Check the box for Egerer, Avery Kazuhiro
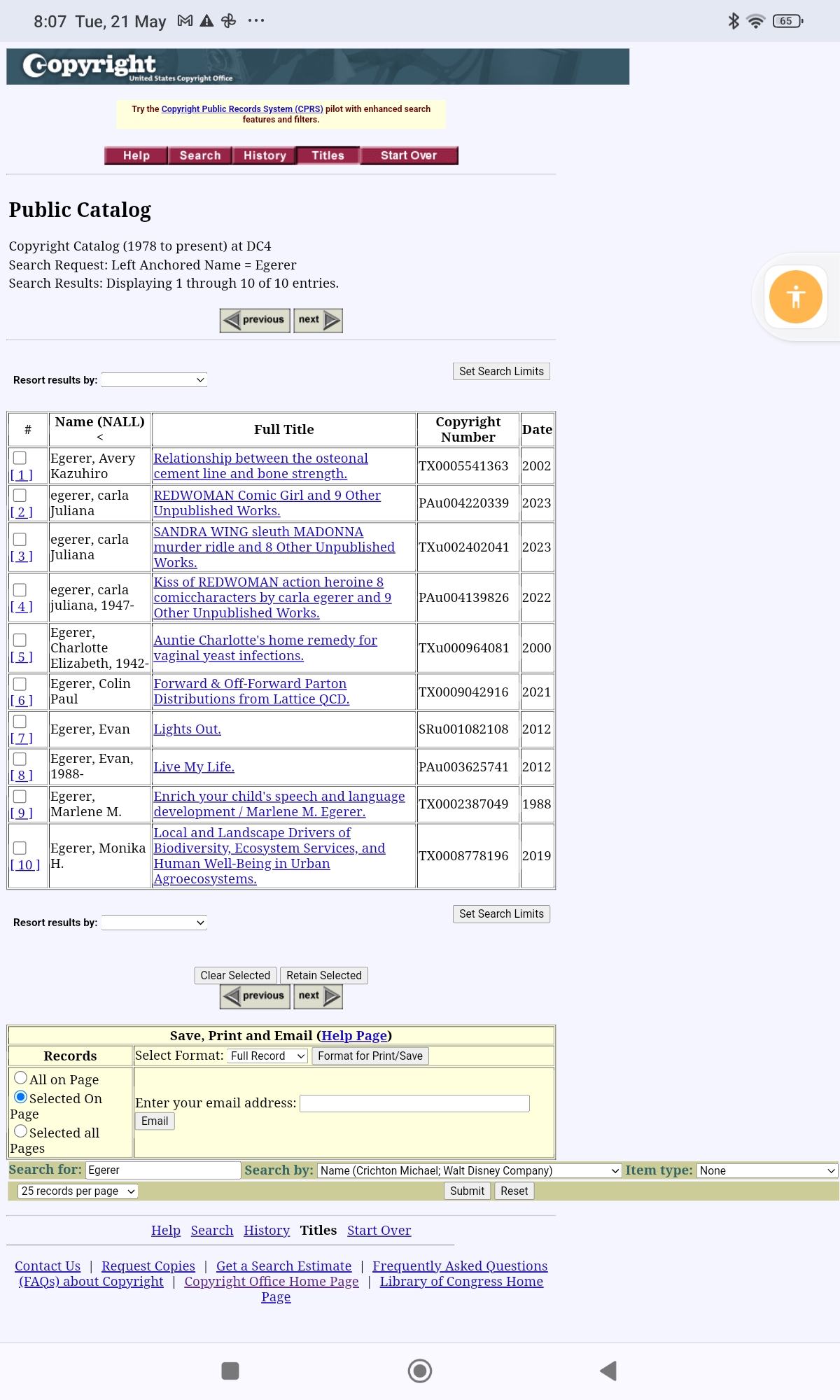 20,458
